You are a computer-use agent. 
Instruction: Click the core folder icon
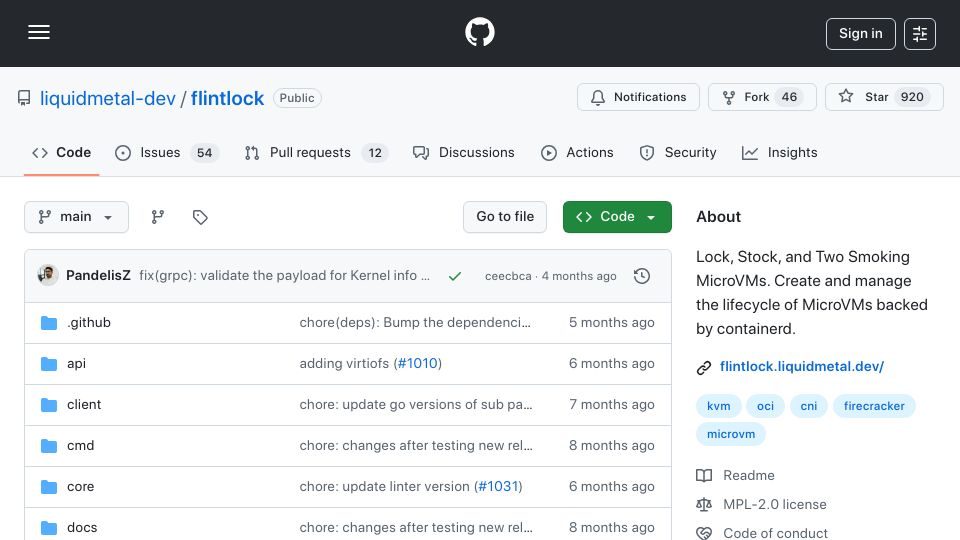click(49, 487)
